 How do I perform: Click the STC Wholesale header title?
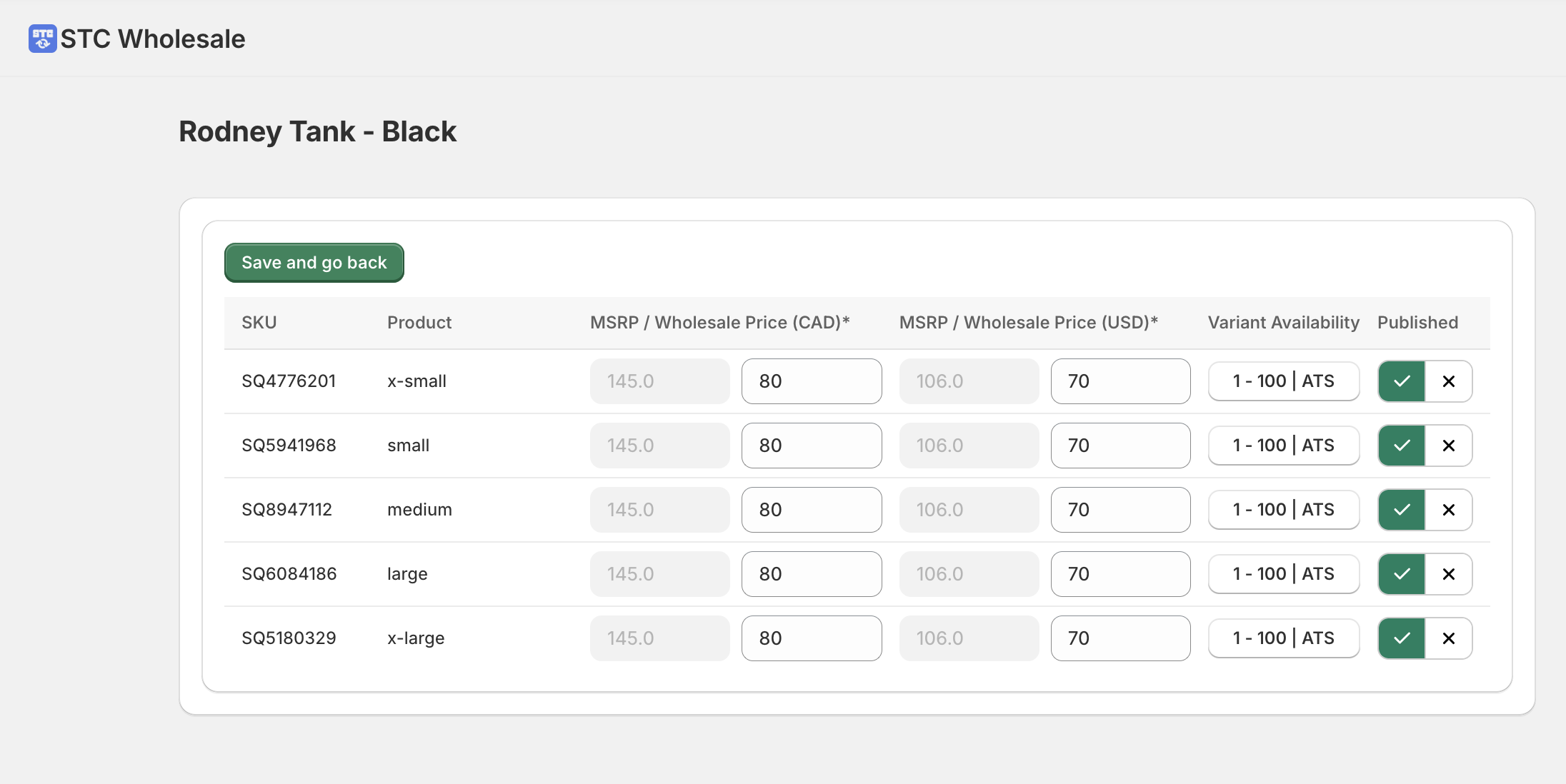tap(153, 39)
